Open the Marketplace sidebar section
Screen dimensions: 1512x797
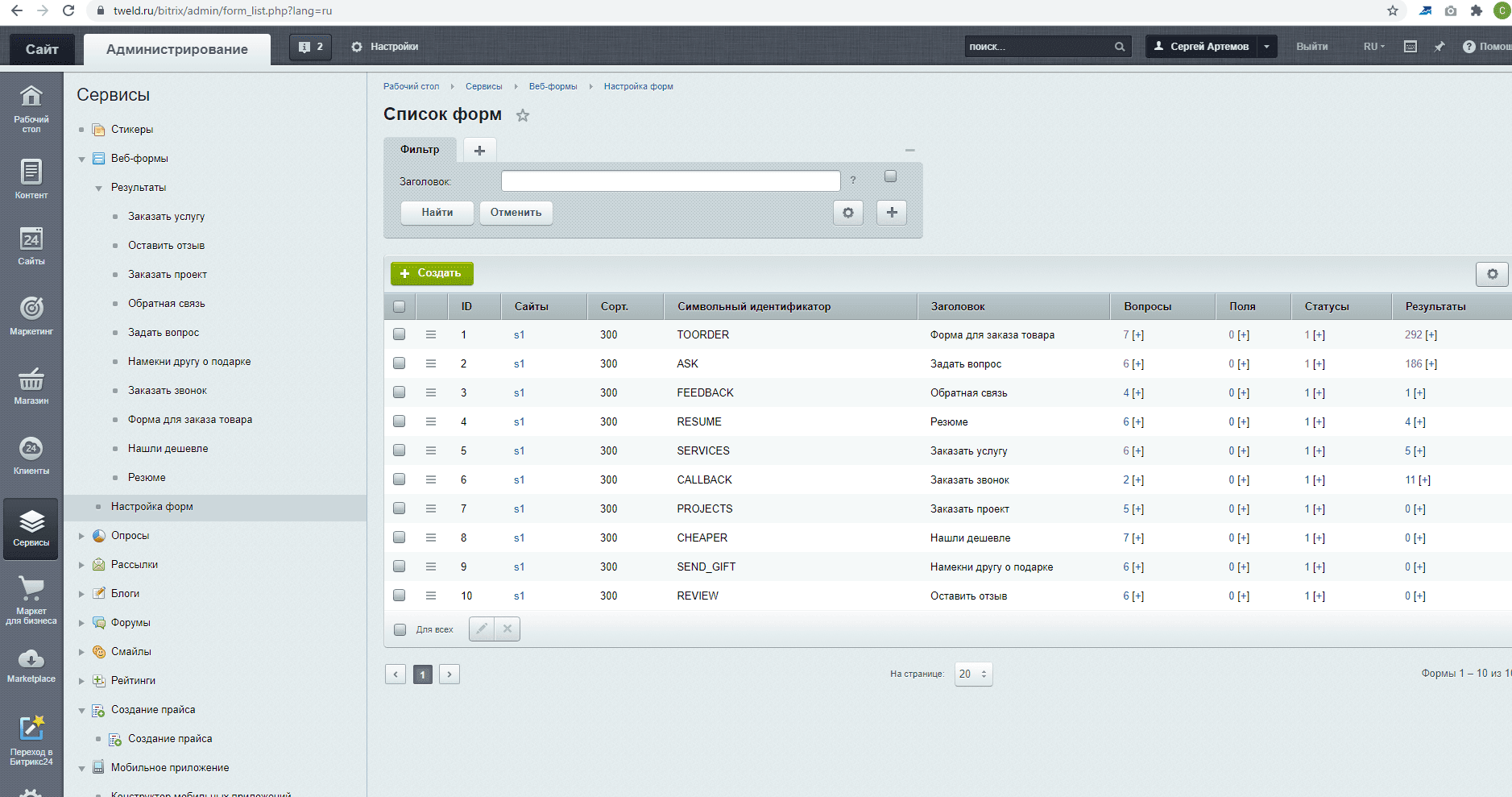(x=31, y=666)
